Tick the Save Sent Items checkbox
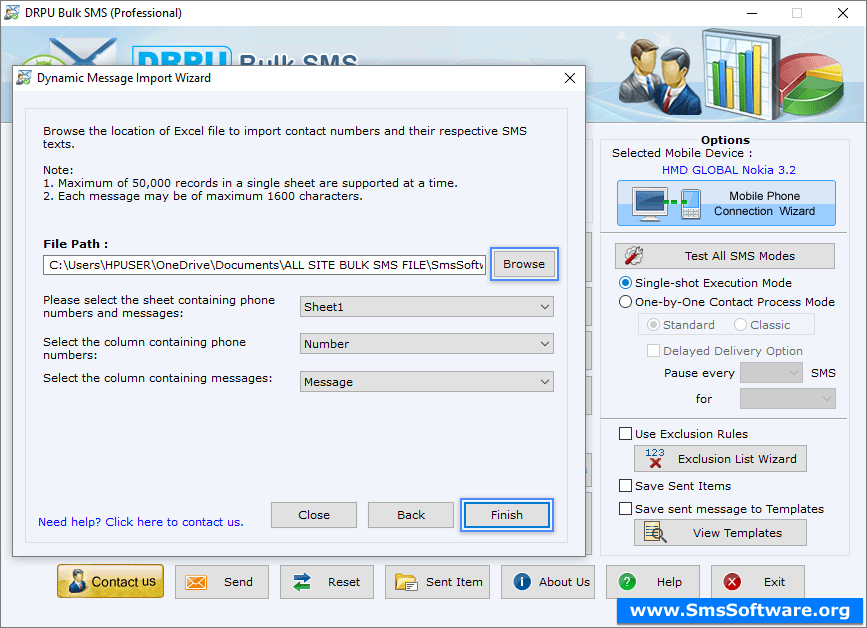This screenshot has height=628, width=867. pyautogui.click(x=625, y=485)
